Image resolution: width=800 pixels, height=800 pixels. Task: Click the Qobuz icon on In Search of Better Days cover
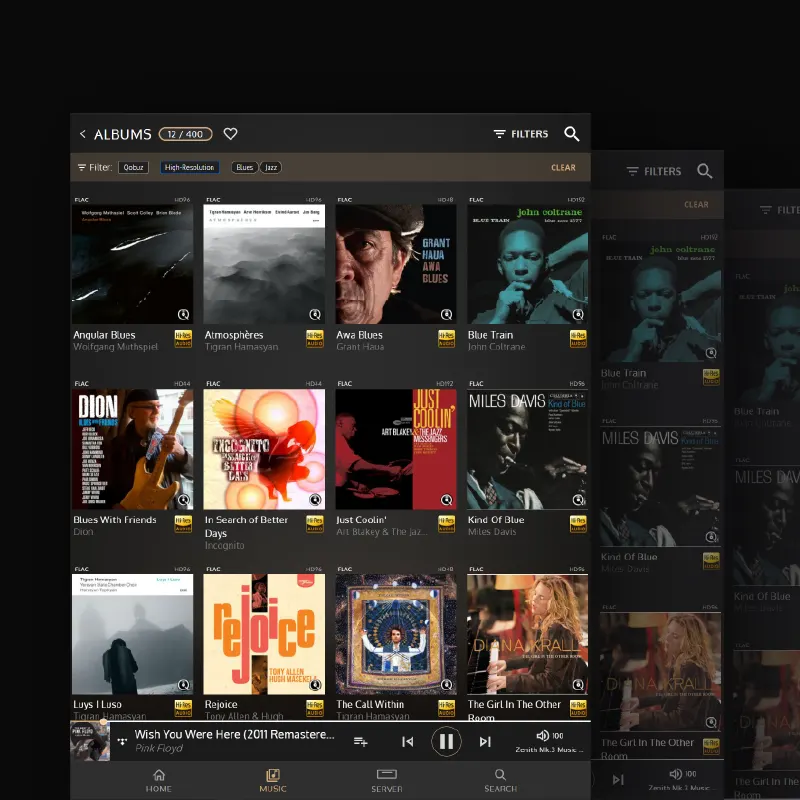[x=315, y=499]
